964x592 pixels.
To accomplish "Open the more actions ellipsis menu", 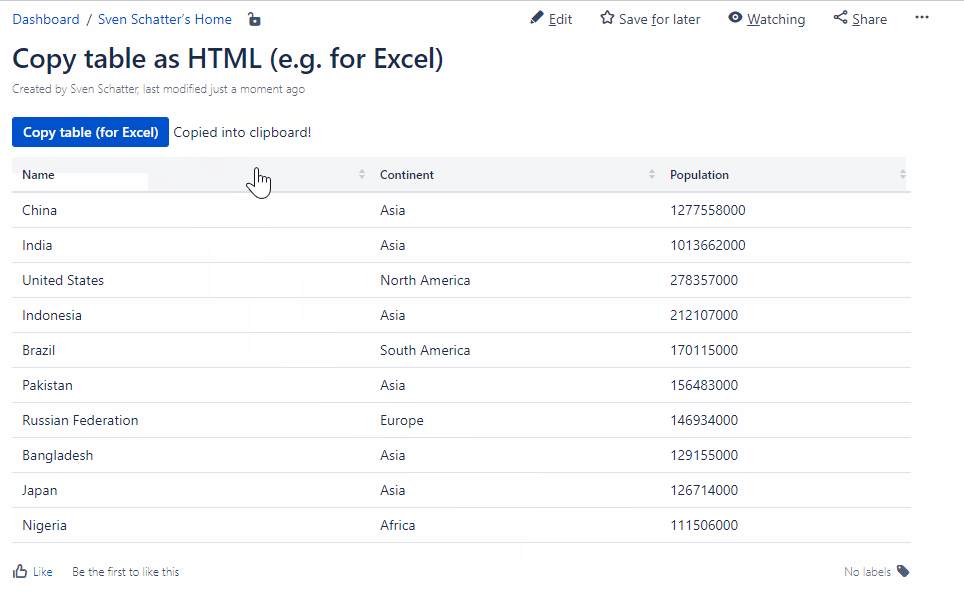I will [x=921, y=18].
